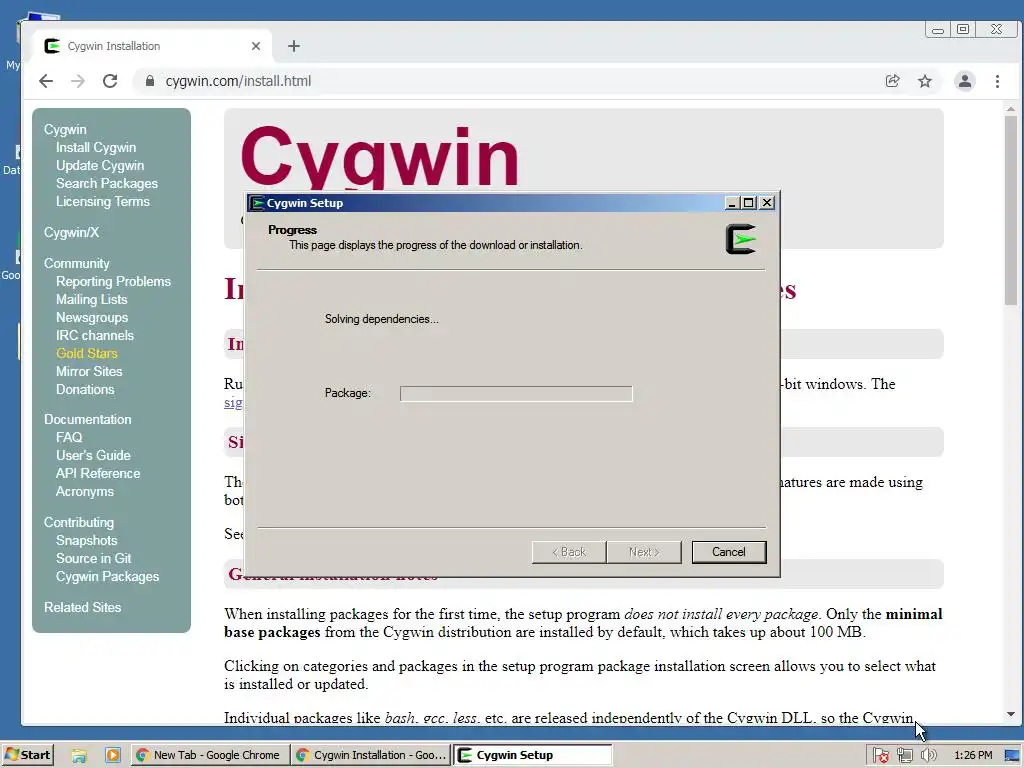Screen dimensions: 1024x768
Task: Select the Cygwin Installation browser tab
Action: 151,46
